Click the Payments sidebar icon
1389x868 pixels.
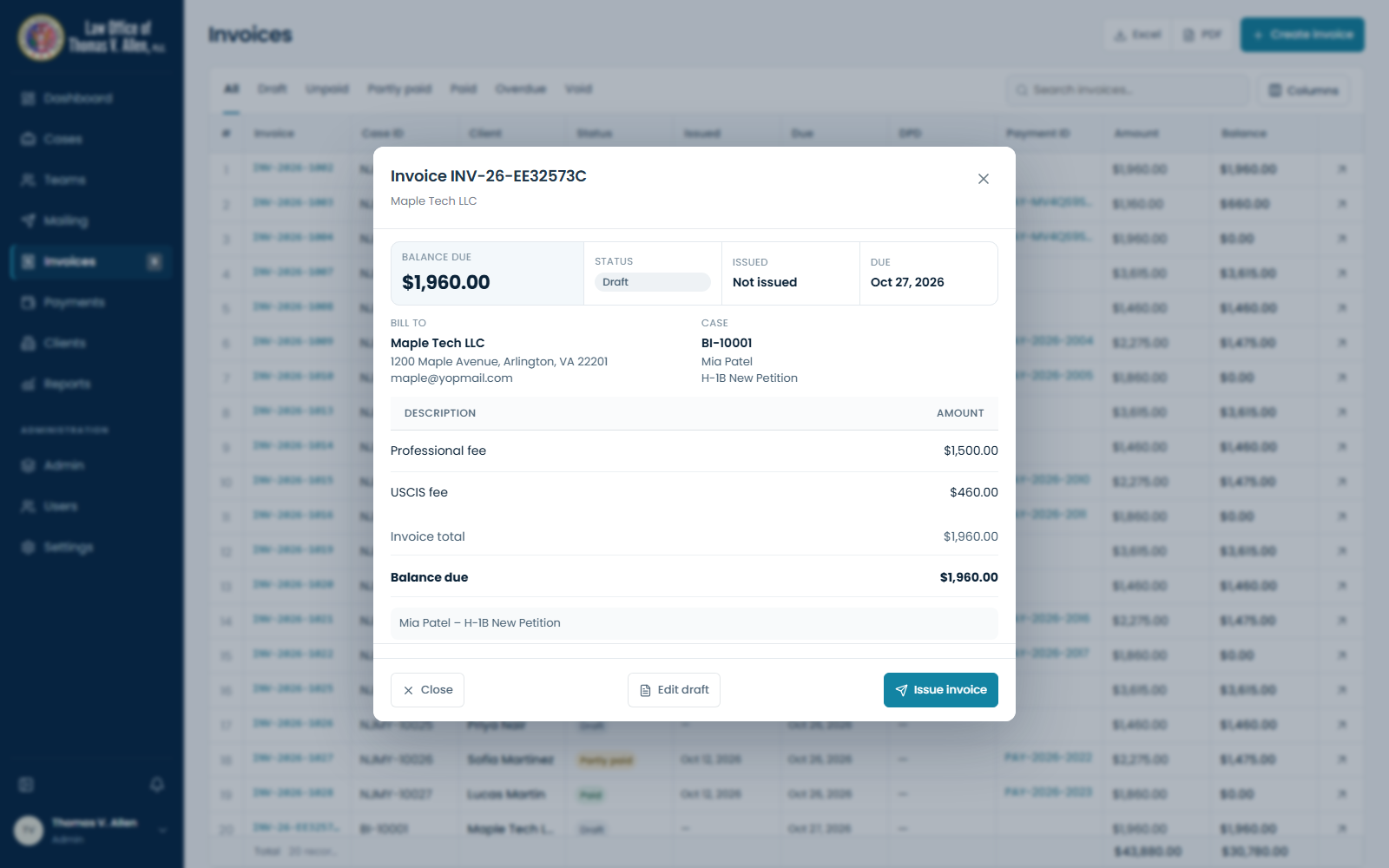click(28, 302)
